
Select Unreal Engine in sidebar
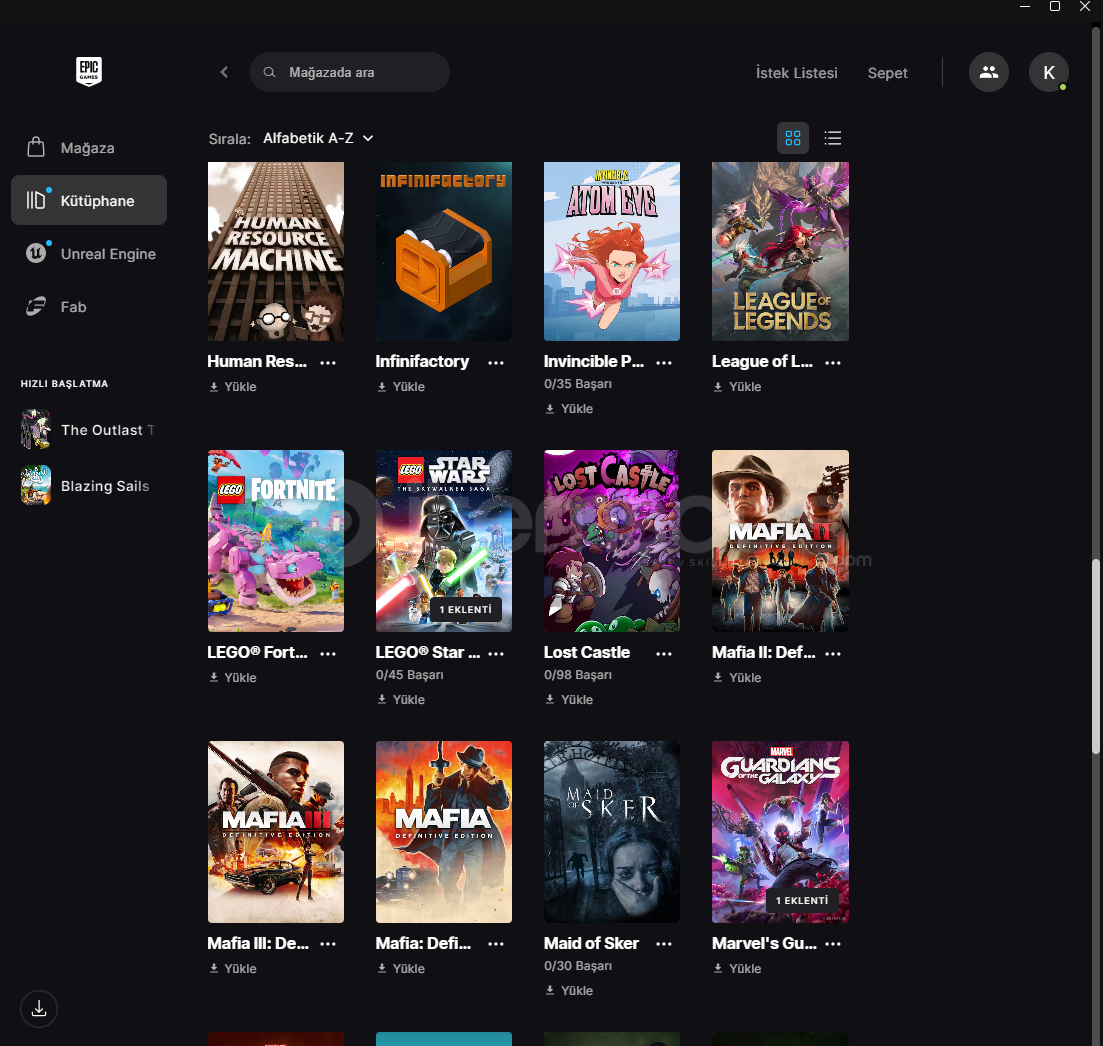pyautogui.click(x=107, y=254)
